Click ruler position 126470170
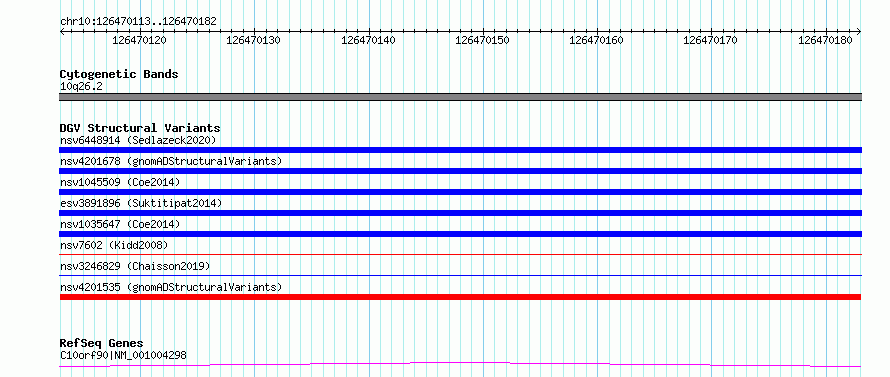 (x=711, y=40)
